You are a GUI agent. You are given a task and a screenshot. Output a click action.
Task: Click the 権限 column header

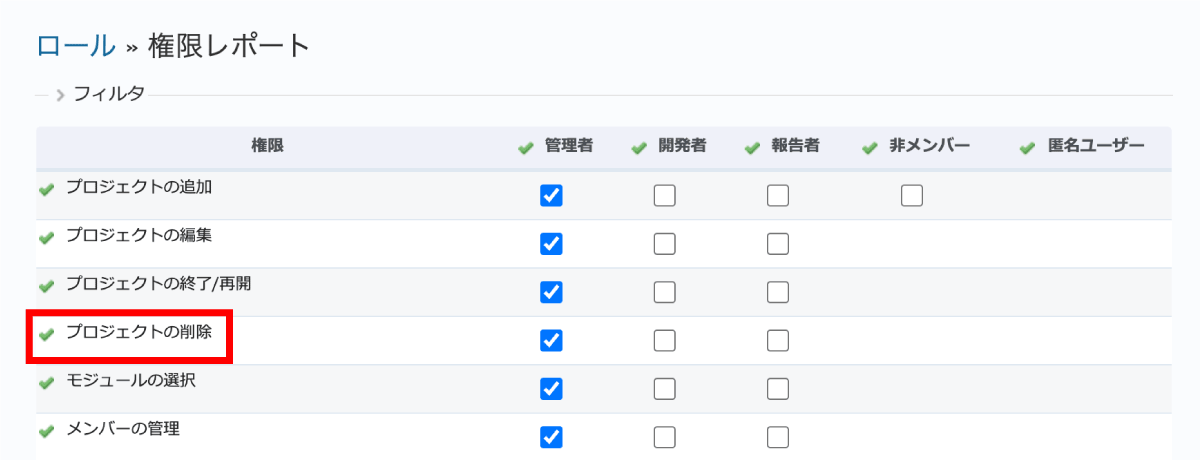tap(267, 146)
